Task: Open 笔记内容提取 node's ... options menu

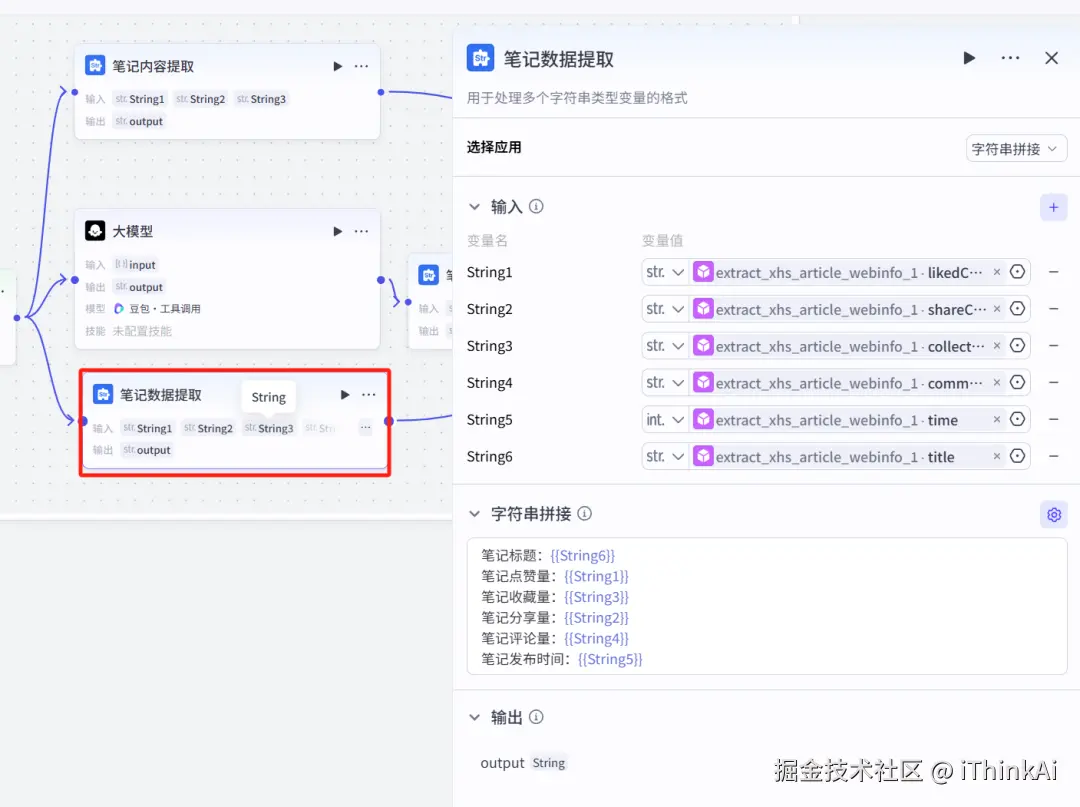Action: tap(361, 66)
